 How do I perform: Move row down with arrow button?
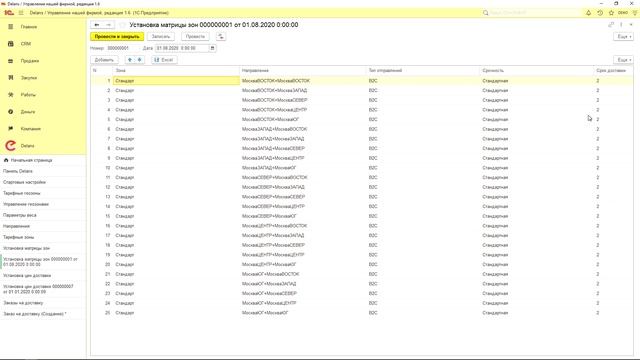tap(140, 60)
